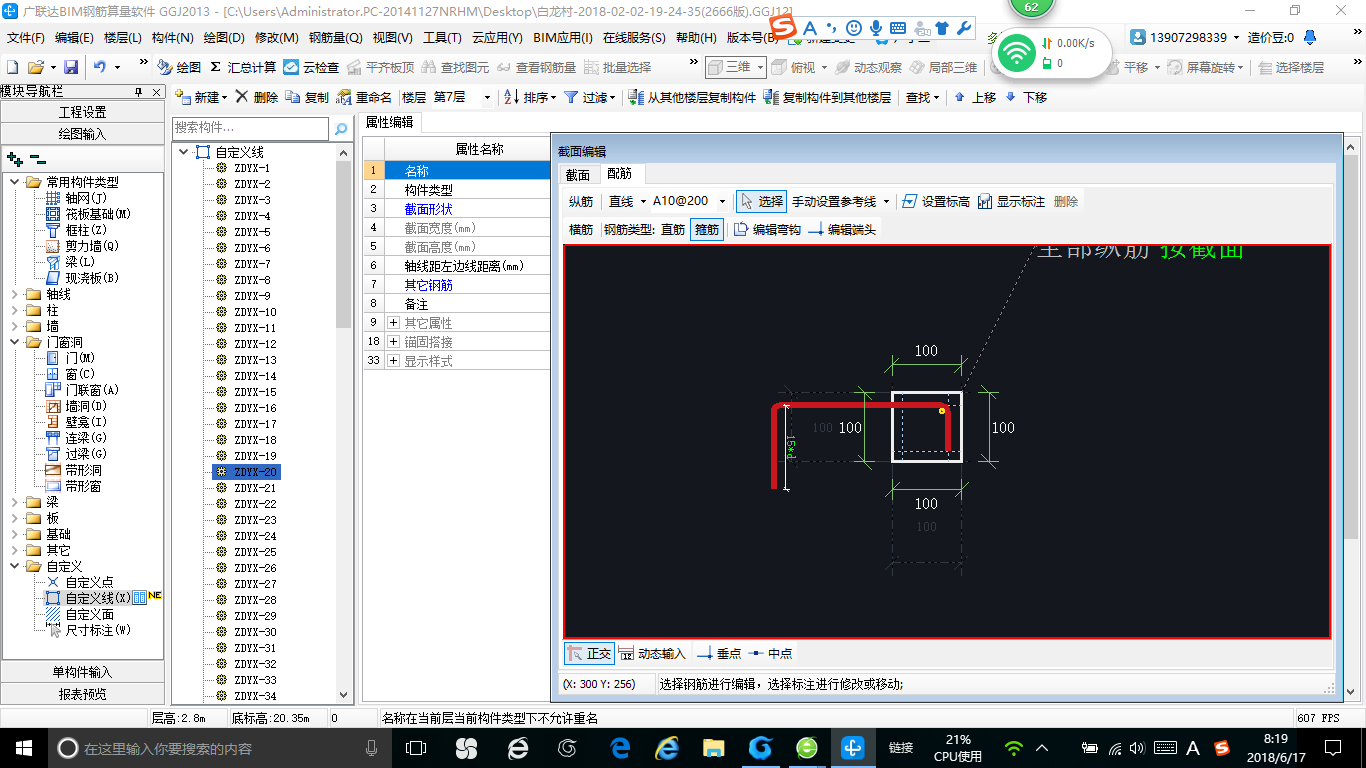The width and height of the screenshot is (1366, 768).
Task: Open the A10@200 rebar spec dropdown
Action: 720,201
